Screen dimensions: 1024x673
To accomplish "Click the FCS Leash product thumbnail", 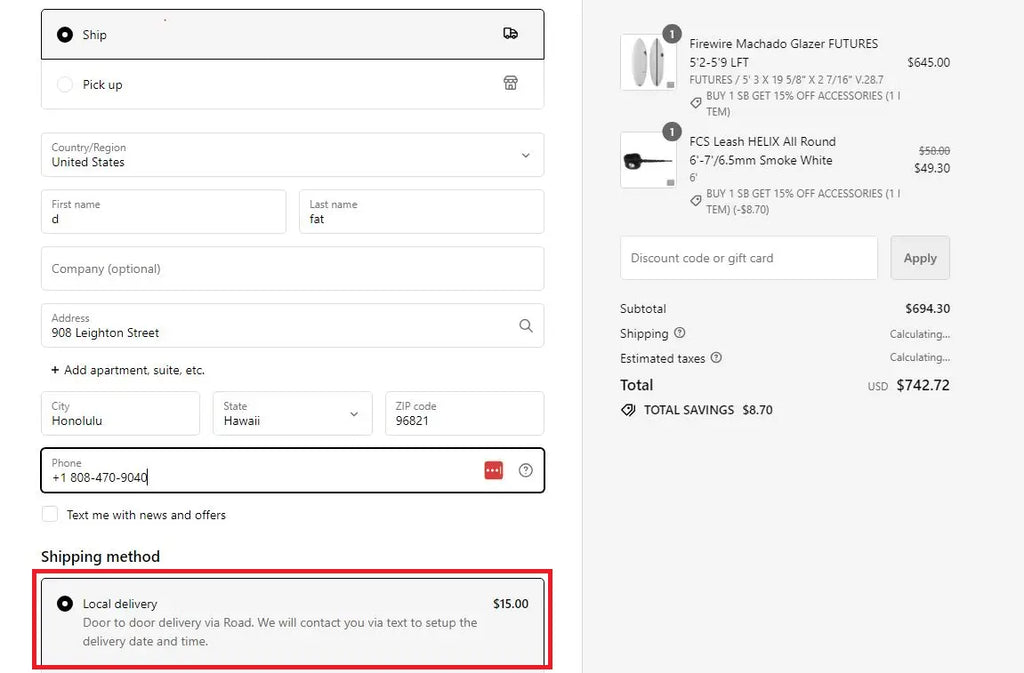I will click(648, 160).
